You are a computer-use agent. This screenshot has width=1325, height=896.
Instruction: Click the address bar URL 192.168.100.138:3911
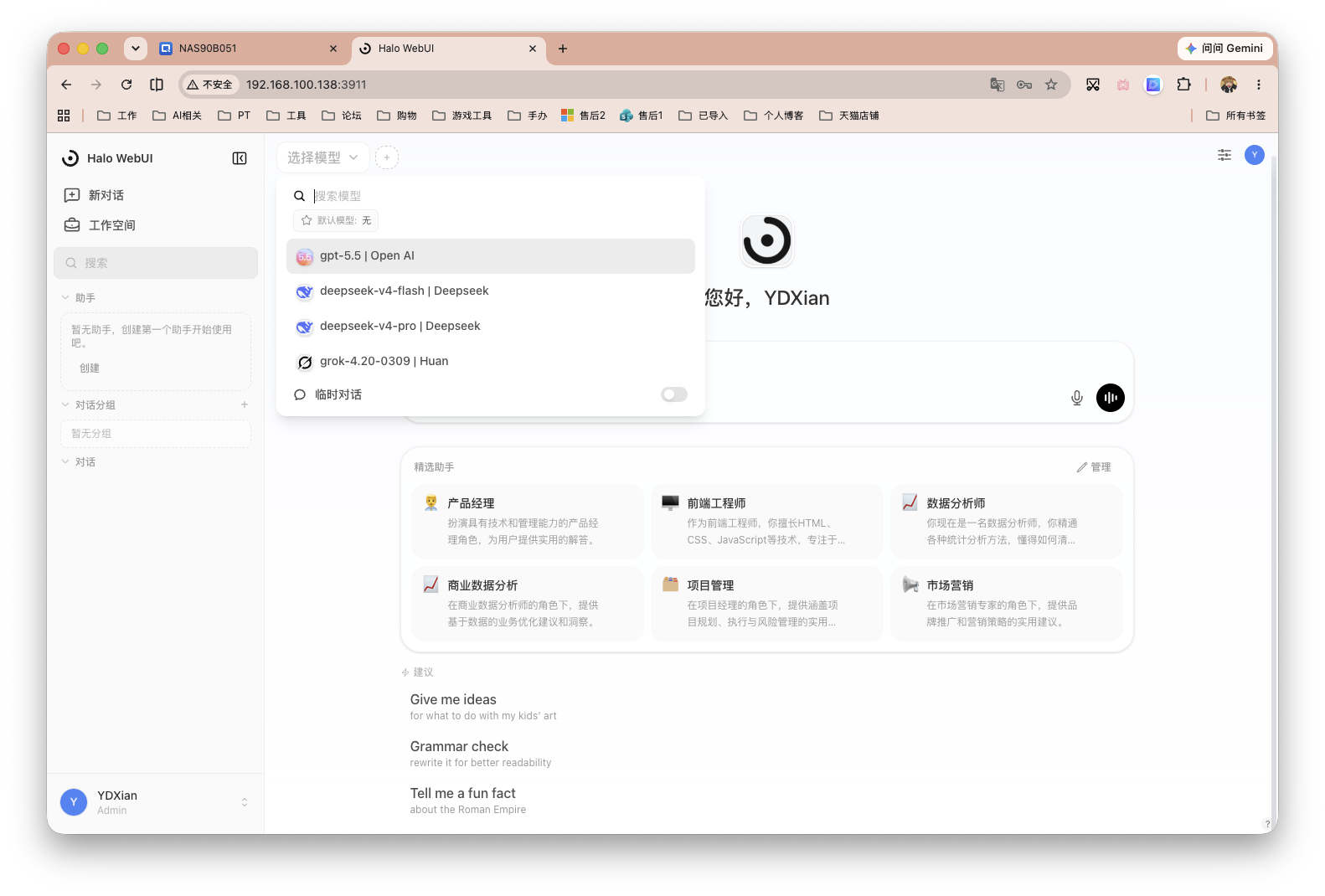pyautogui.click(x=307, y=85)
